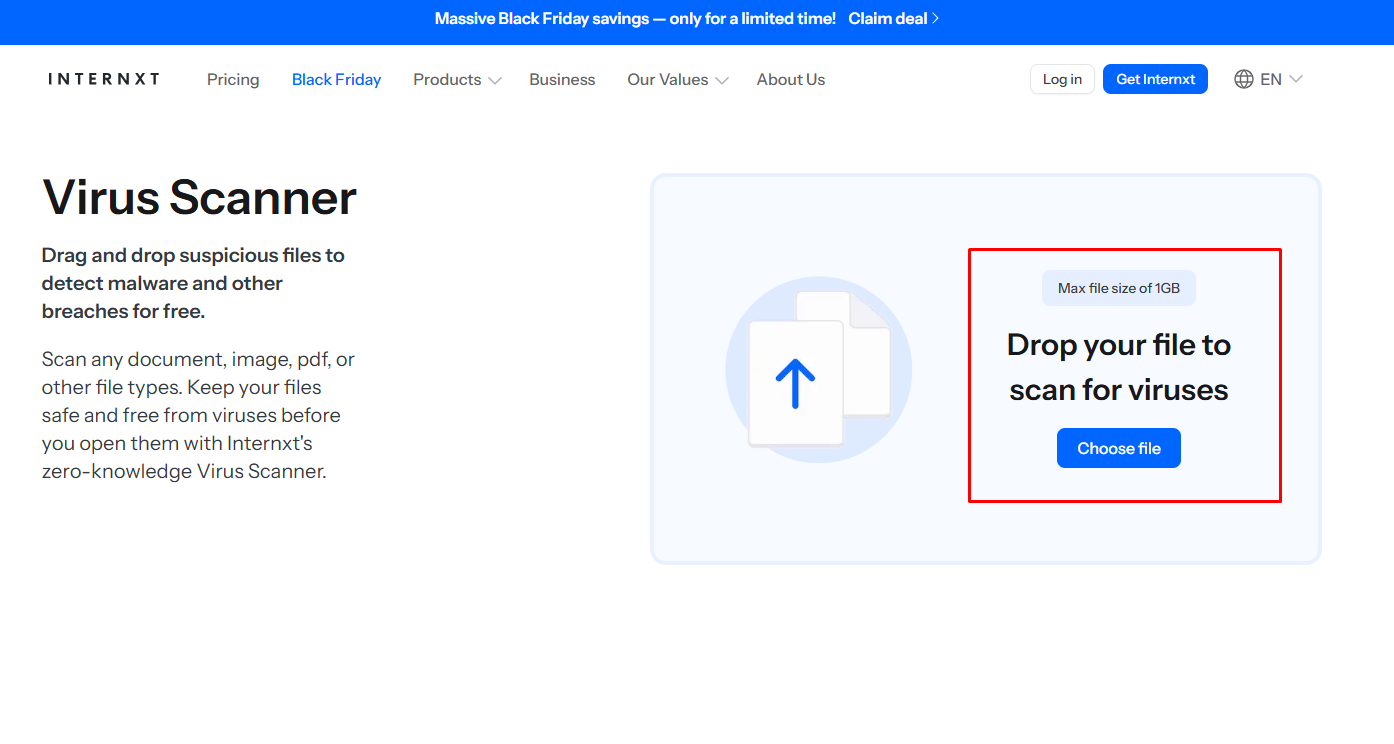Viewport: 1394px width, 744px height.
Task: Select the Pricing menu item
Action: point(232,79)
